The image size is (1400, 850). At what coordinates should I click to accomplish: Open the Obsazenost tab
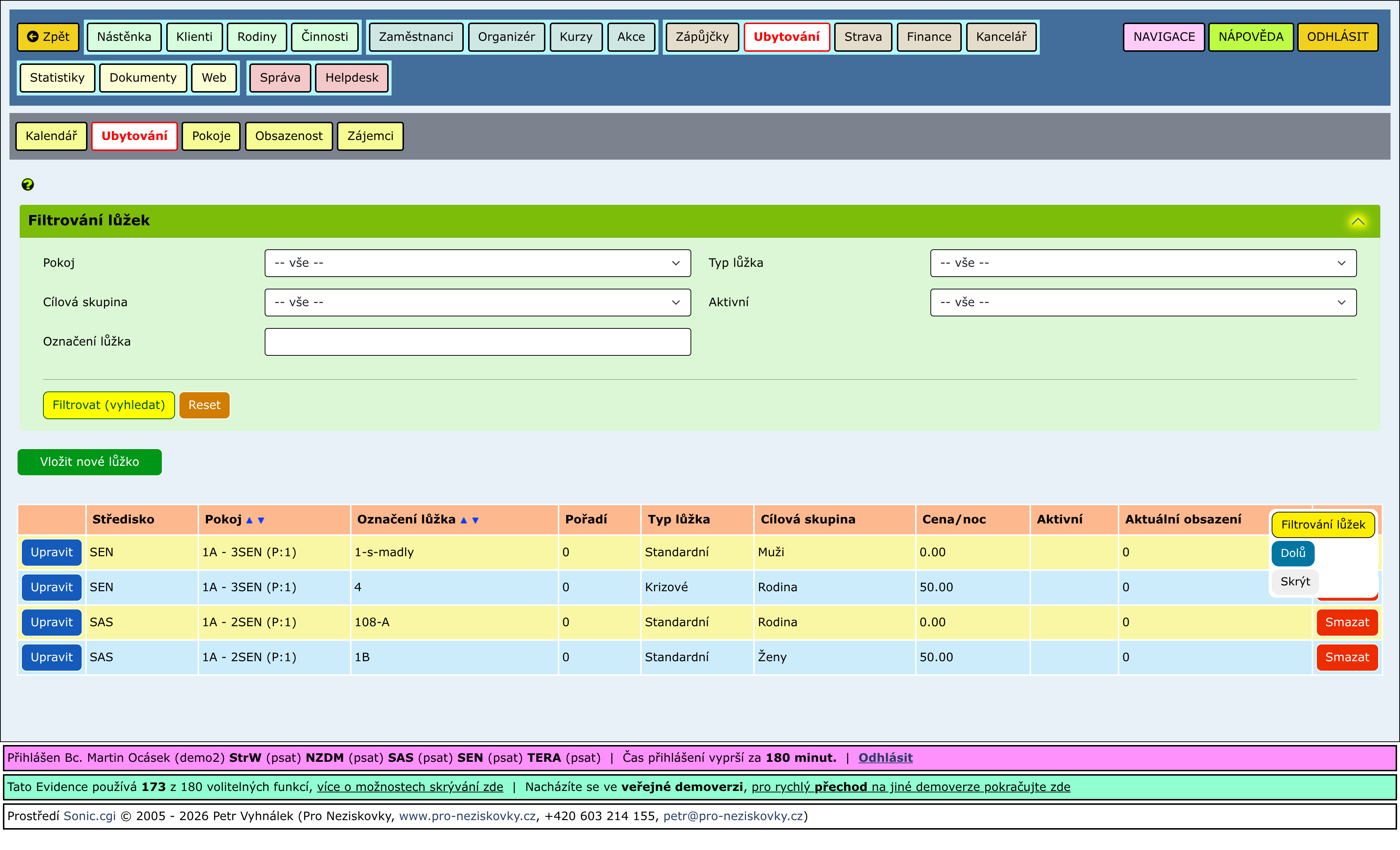[288, 136]
